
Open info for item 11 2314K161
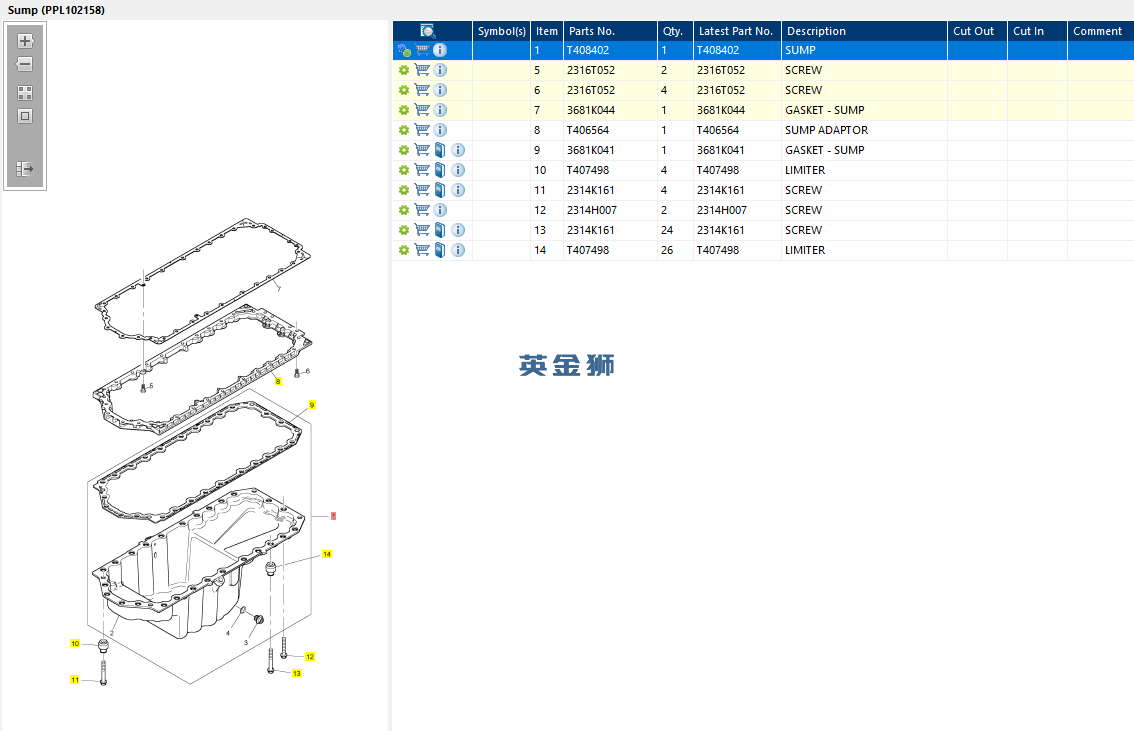(458, 190)
